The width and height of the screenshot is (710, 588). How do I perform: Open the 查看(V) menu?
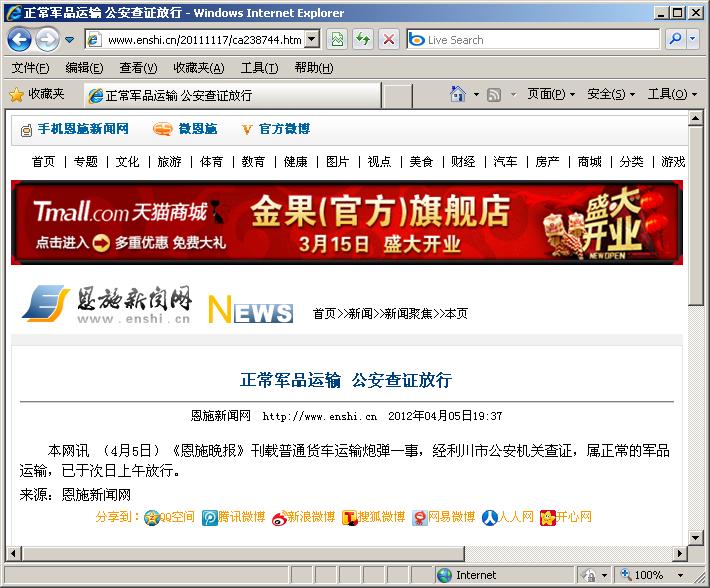(138, 67)
